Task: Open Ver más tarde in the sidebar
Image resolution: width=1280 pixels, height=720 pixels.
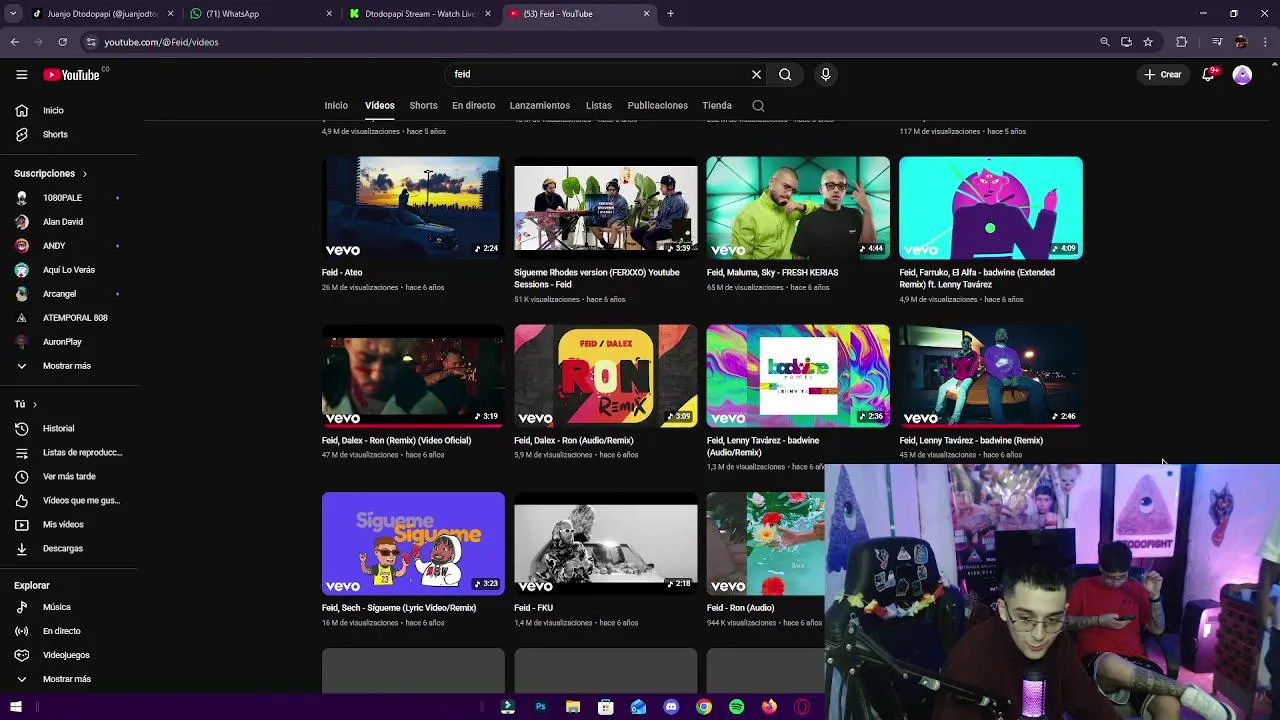Action: click(68, 476)
